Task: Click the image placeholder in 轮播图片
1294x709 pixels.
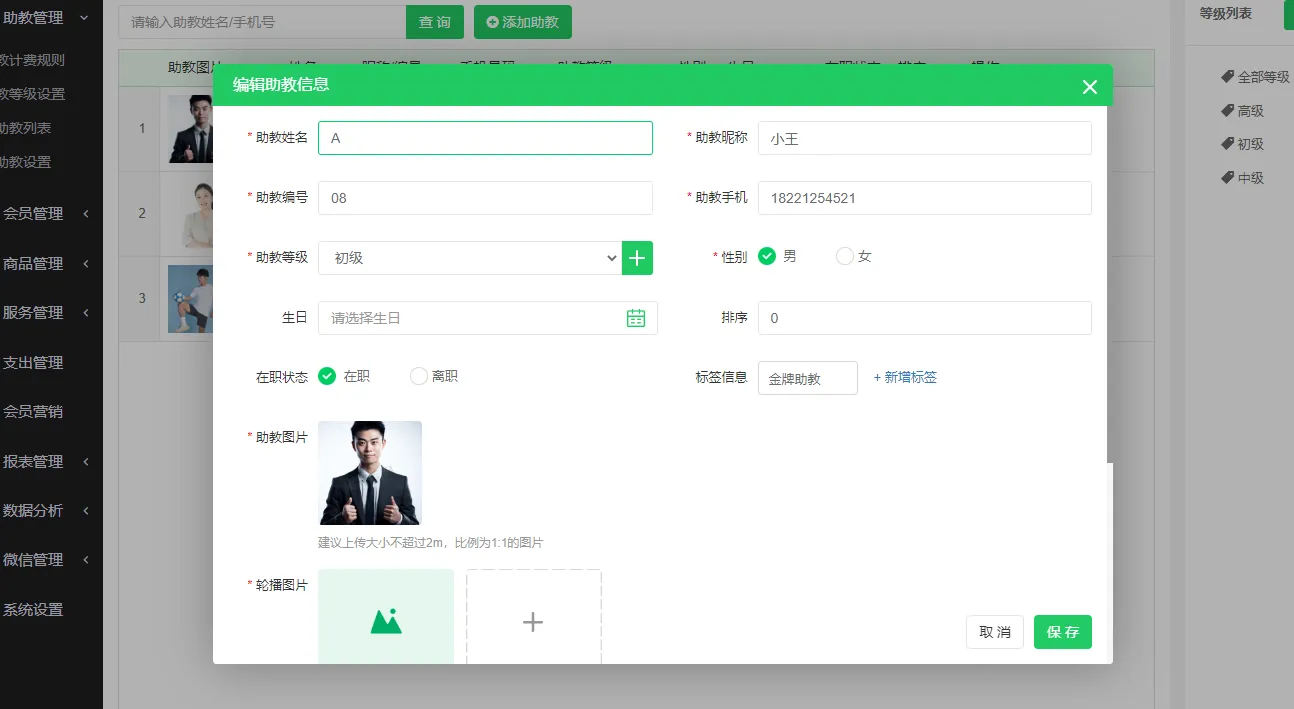Action: coord(386,620)
